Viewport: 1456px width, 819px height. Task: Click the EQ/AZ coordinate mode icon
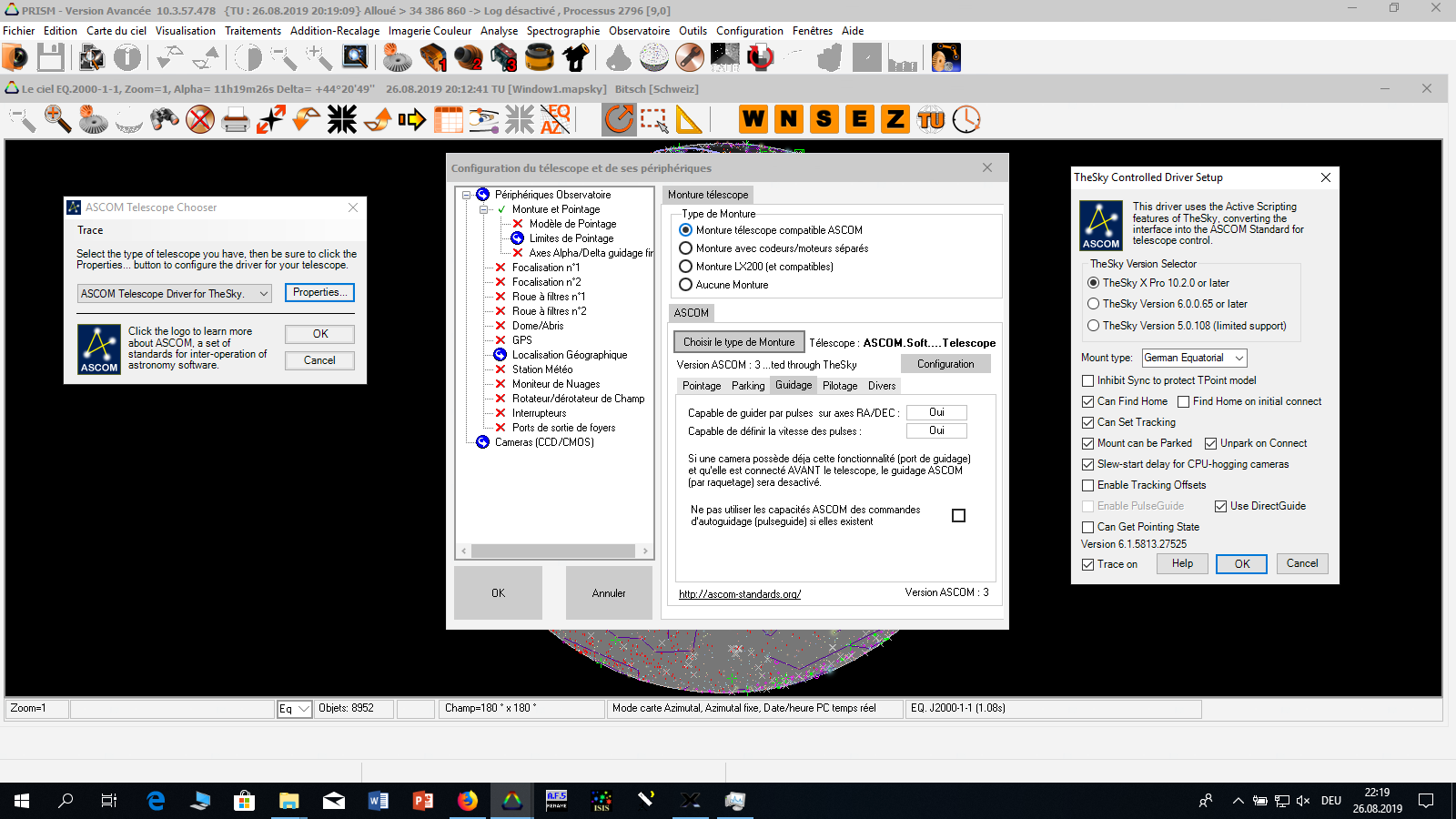click(555, 119)
